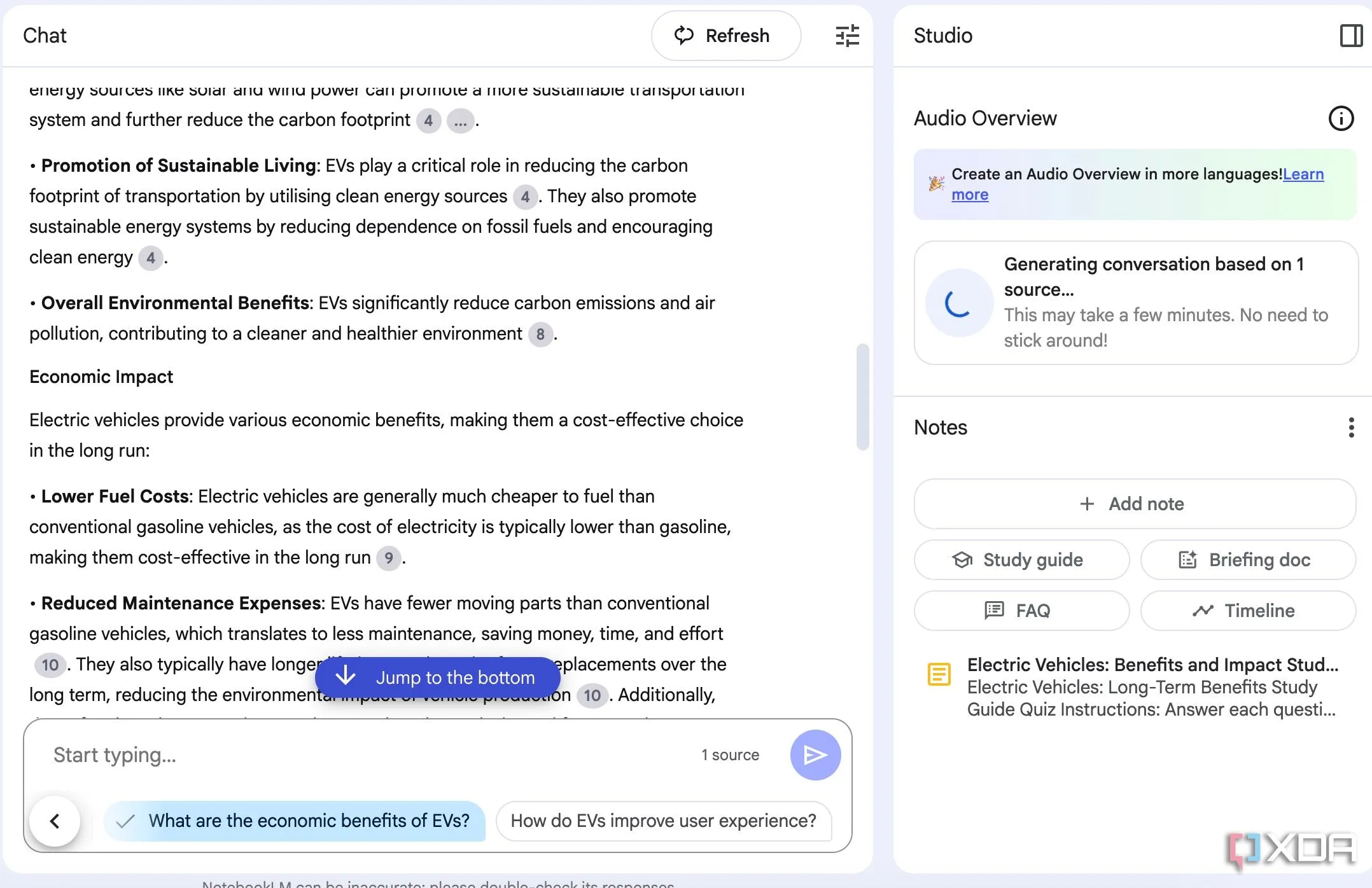Click the Add note button
The height and width of the screenshot is (888, 1372).
(1135, 504)
